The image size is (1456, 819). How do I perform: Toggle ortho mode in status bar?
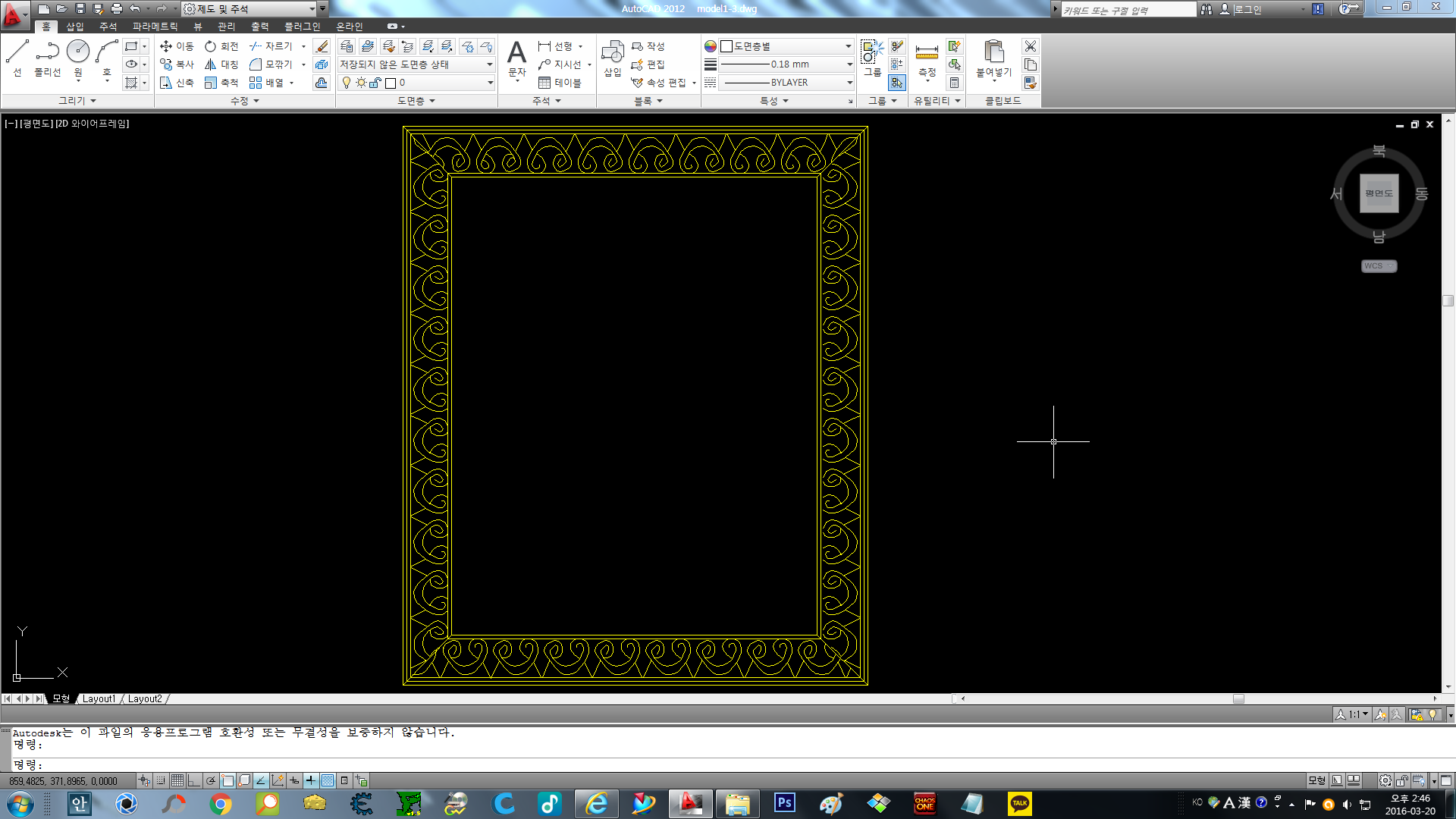194,780
